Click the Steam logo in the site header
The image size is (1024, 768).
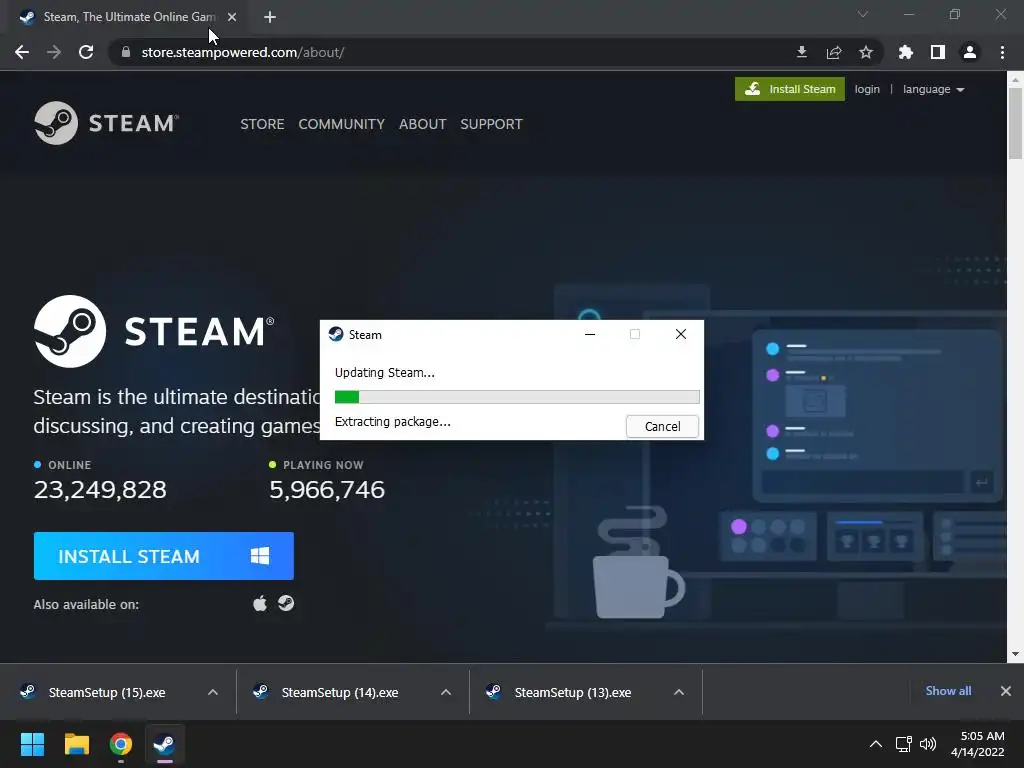pos(106,123)
